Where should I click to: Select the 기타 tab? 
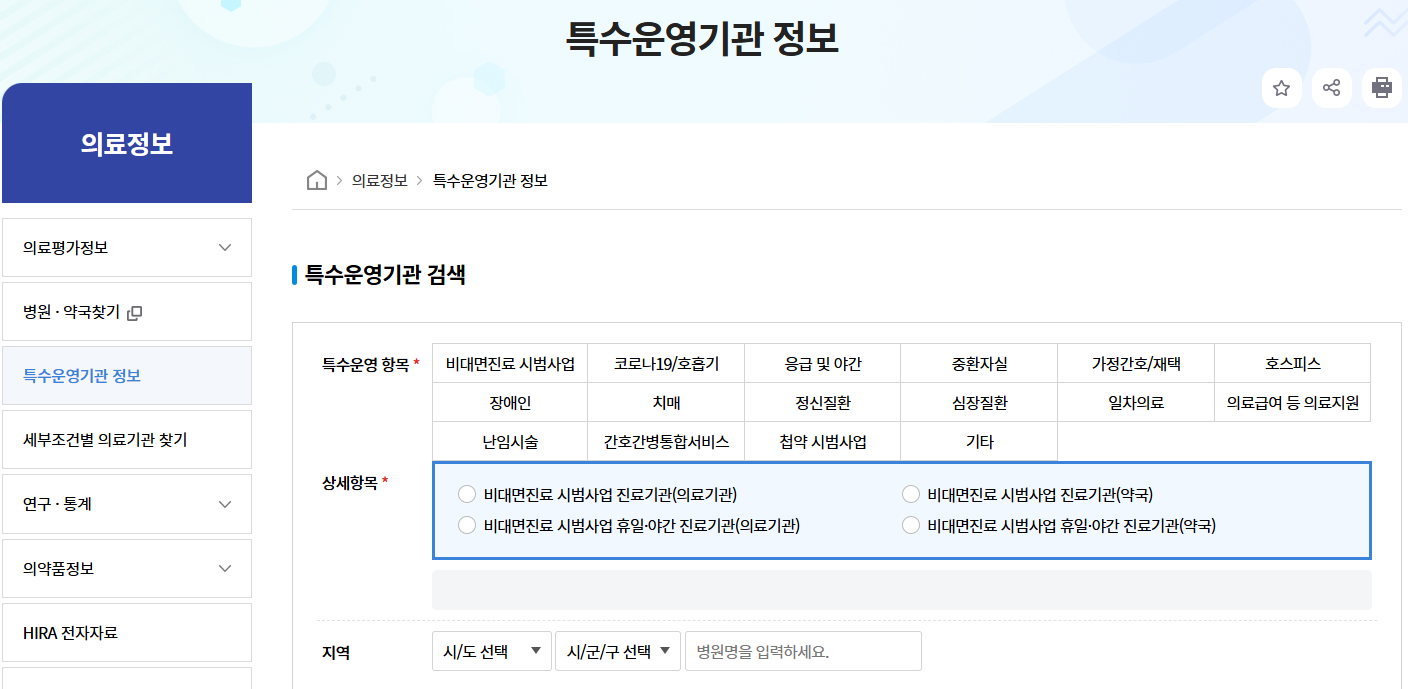pyautogui.click(x=979, y=442)
